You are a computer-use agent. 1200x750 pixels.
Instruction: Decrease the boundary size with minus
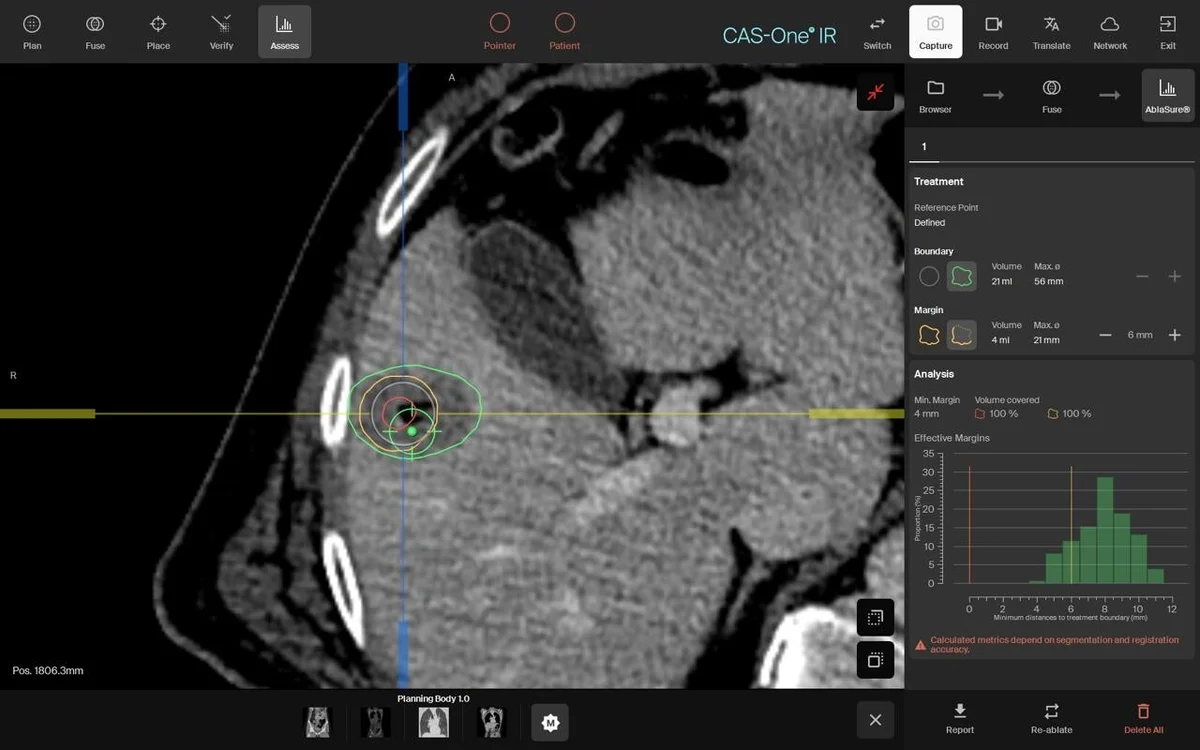1142,276
